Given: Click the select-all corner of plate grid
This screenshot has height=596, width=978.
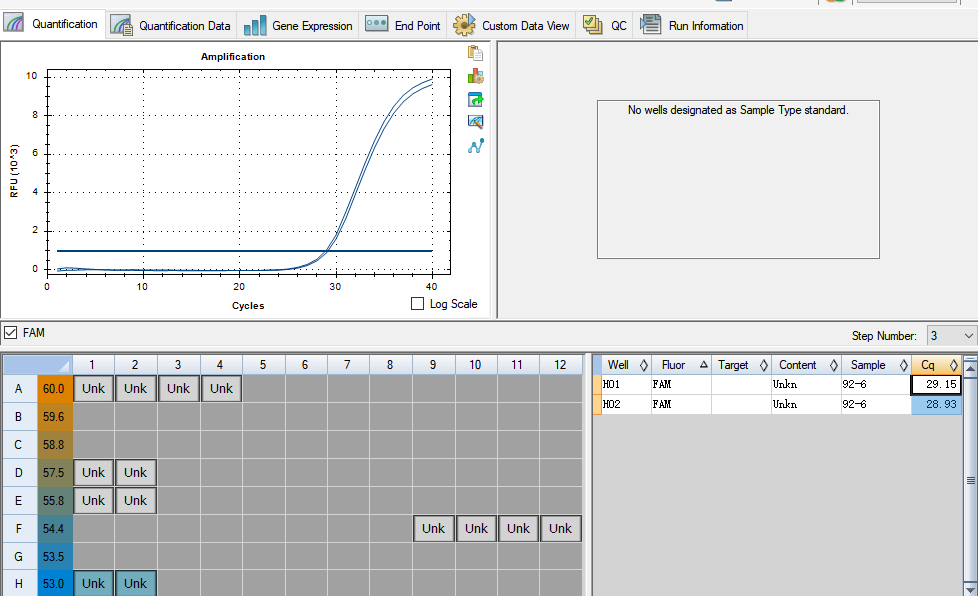Looking at the screenshot, I should [37, 365].
